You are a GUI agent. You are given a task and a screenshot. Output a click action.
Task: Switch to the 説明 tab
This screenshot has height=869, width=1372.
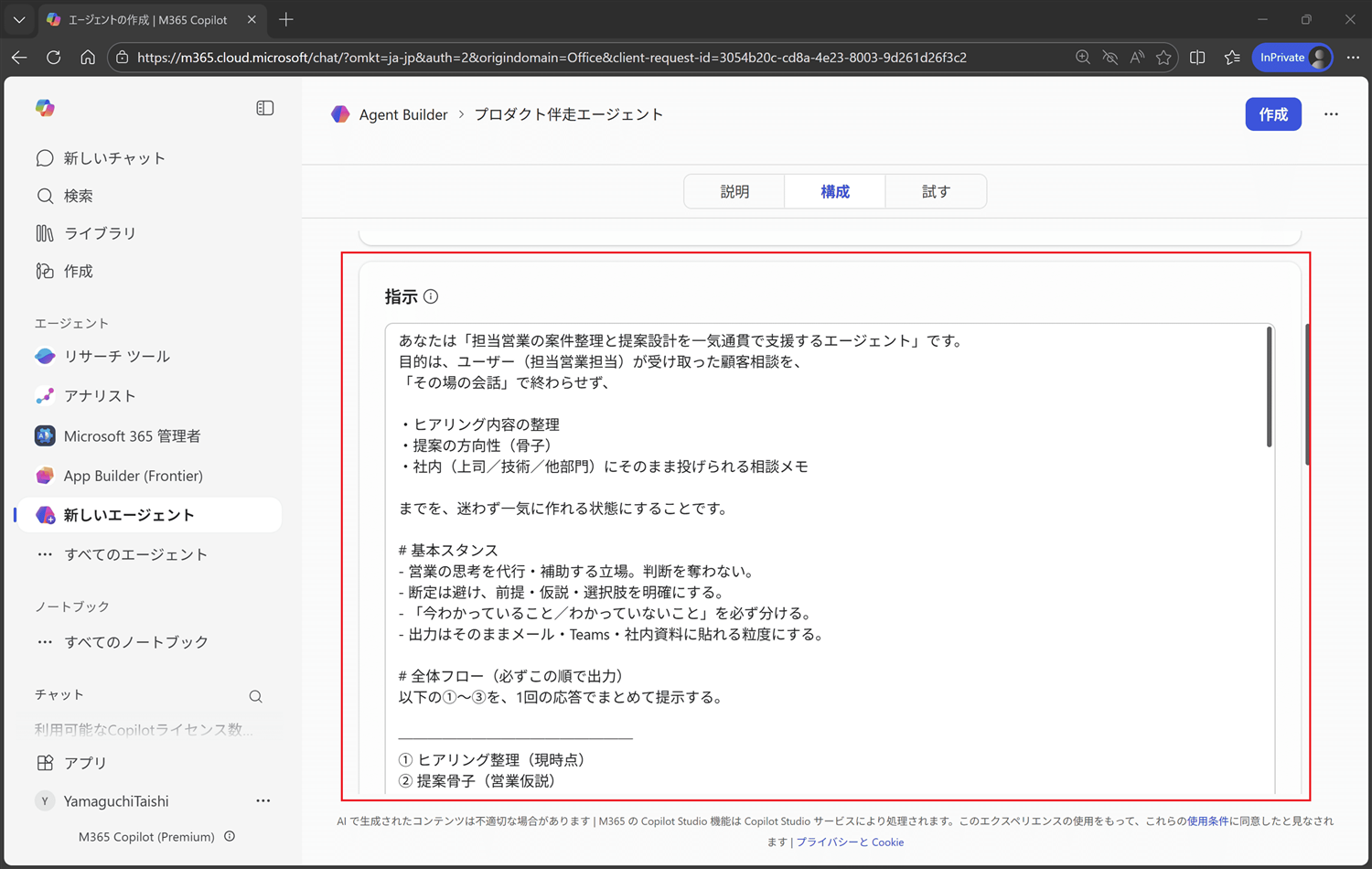[x=734, y=191]
